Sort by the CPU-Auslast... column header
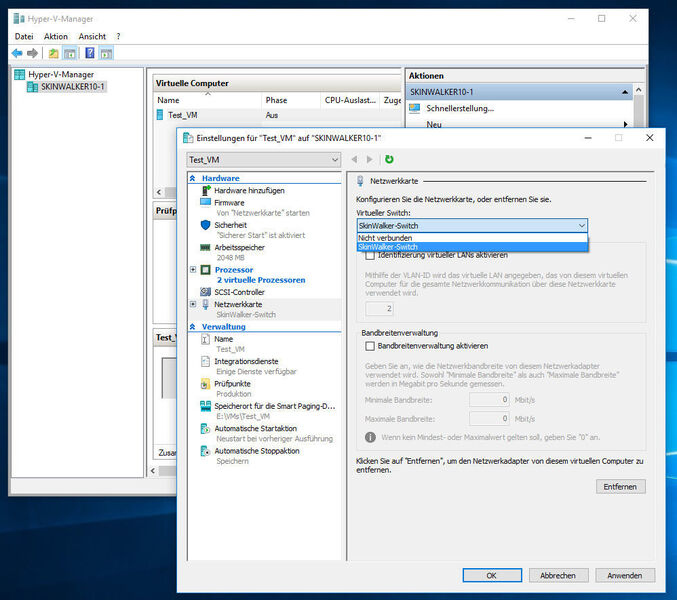The width and height of the screenshot is (677, 600). click(350, 100)
